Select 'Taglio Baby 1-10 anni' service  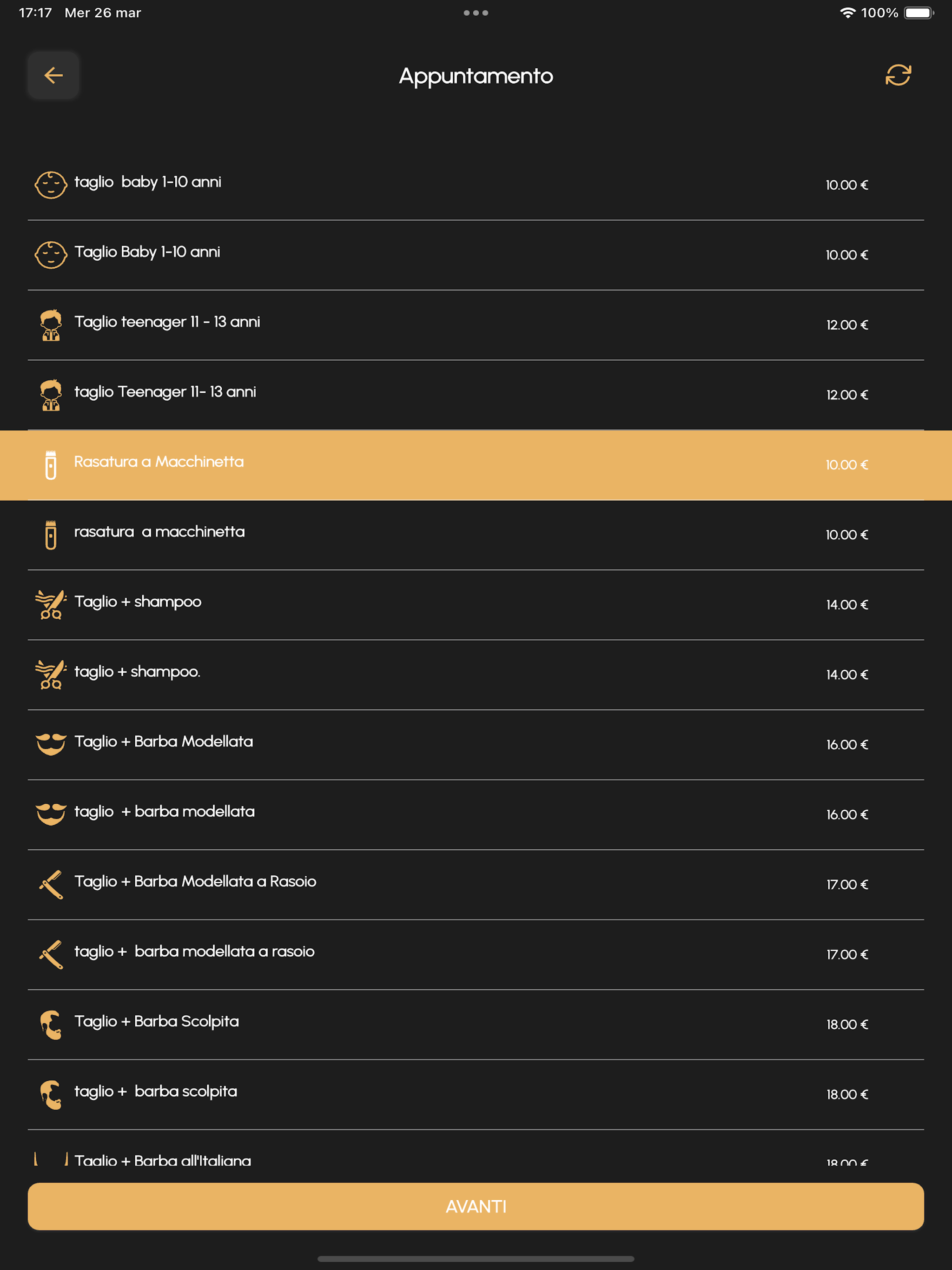[476, 255]
